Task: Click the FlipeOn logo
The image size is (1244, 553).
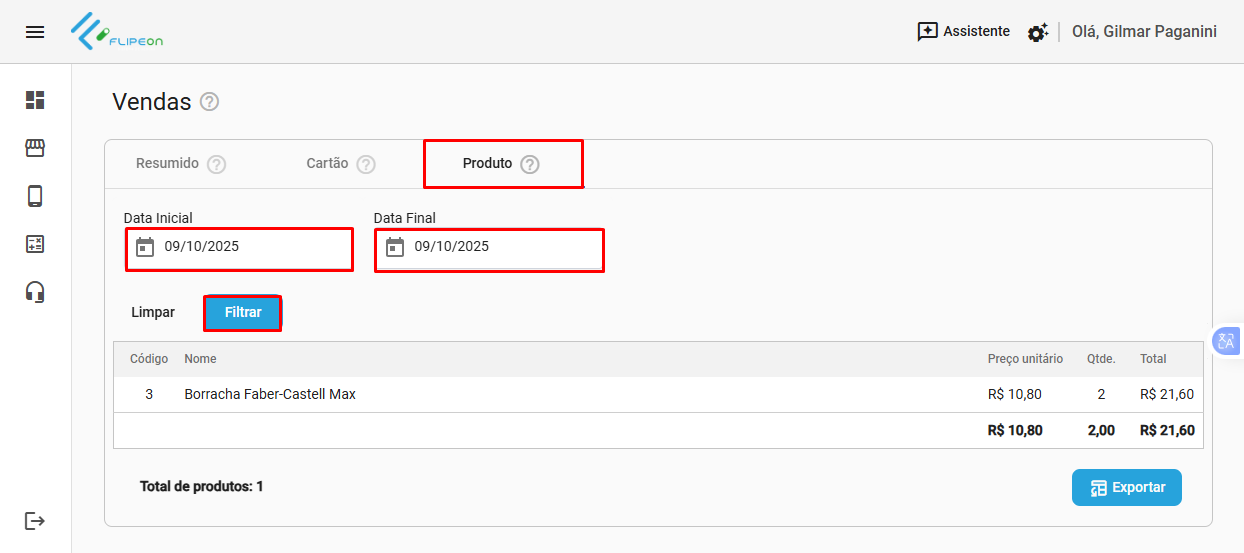Action: pos(117,32)
